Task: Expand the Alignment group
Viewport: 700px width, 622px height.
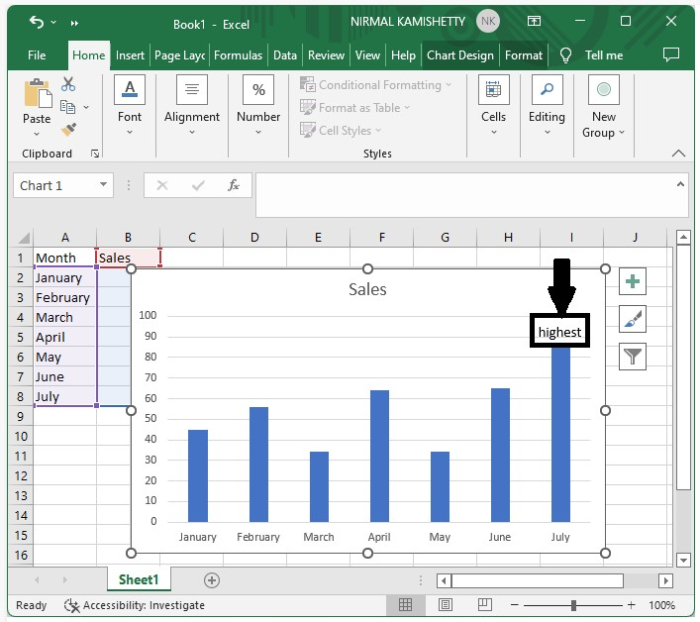Action: [192, 105]
